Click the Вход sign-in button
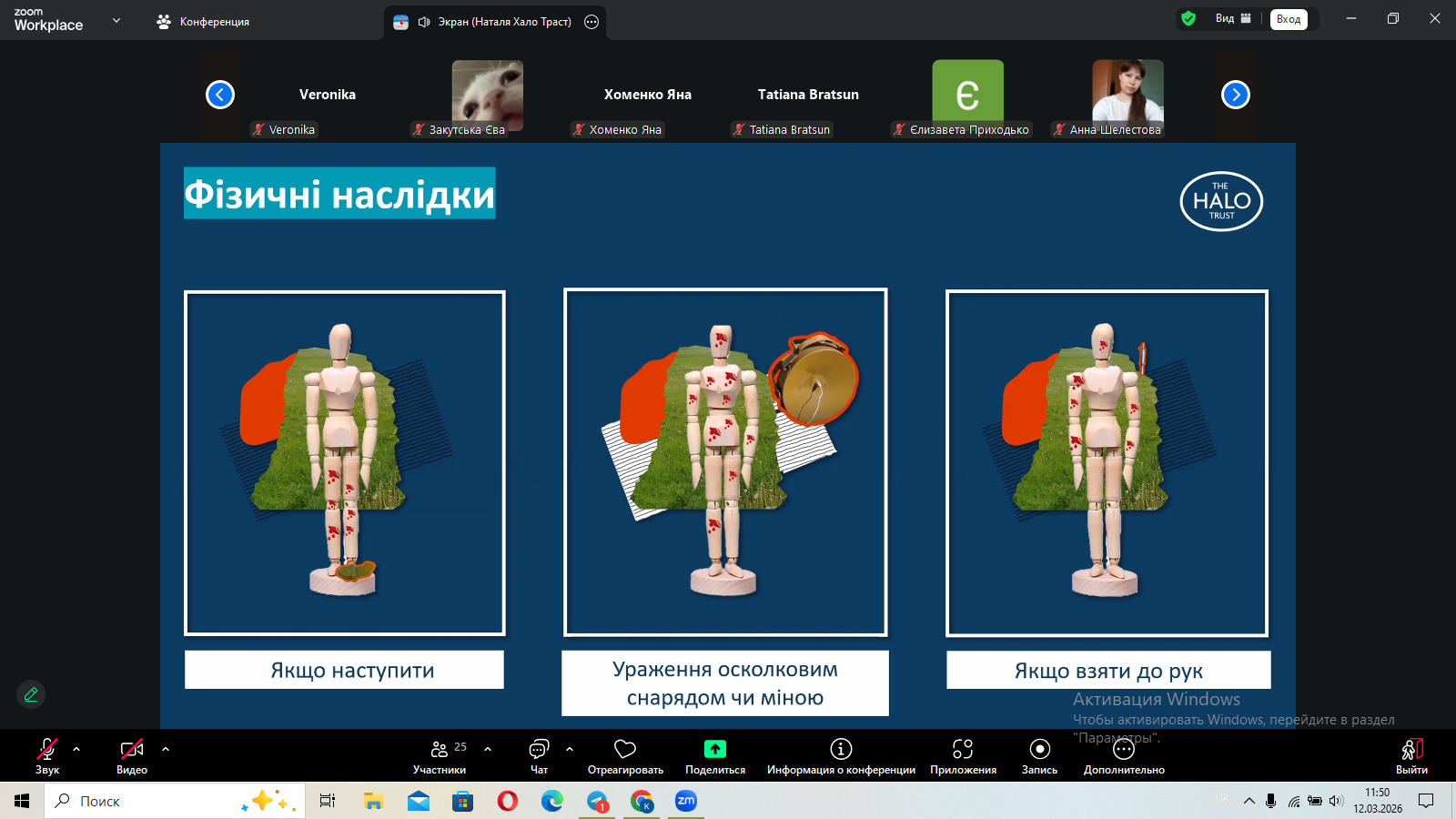This screenshot has height=819, width=1456. [1289, 19]
